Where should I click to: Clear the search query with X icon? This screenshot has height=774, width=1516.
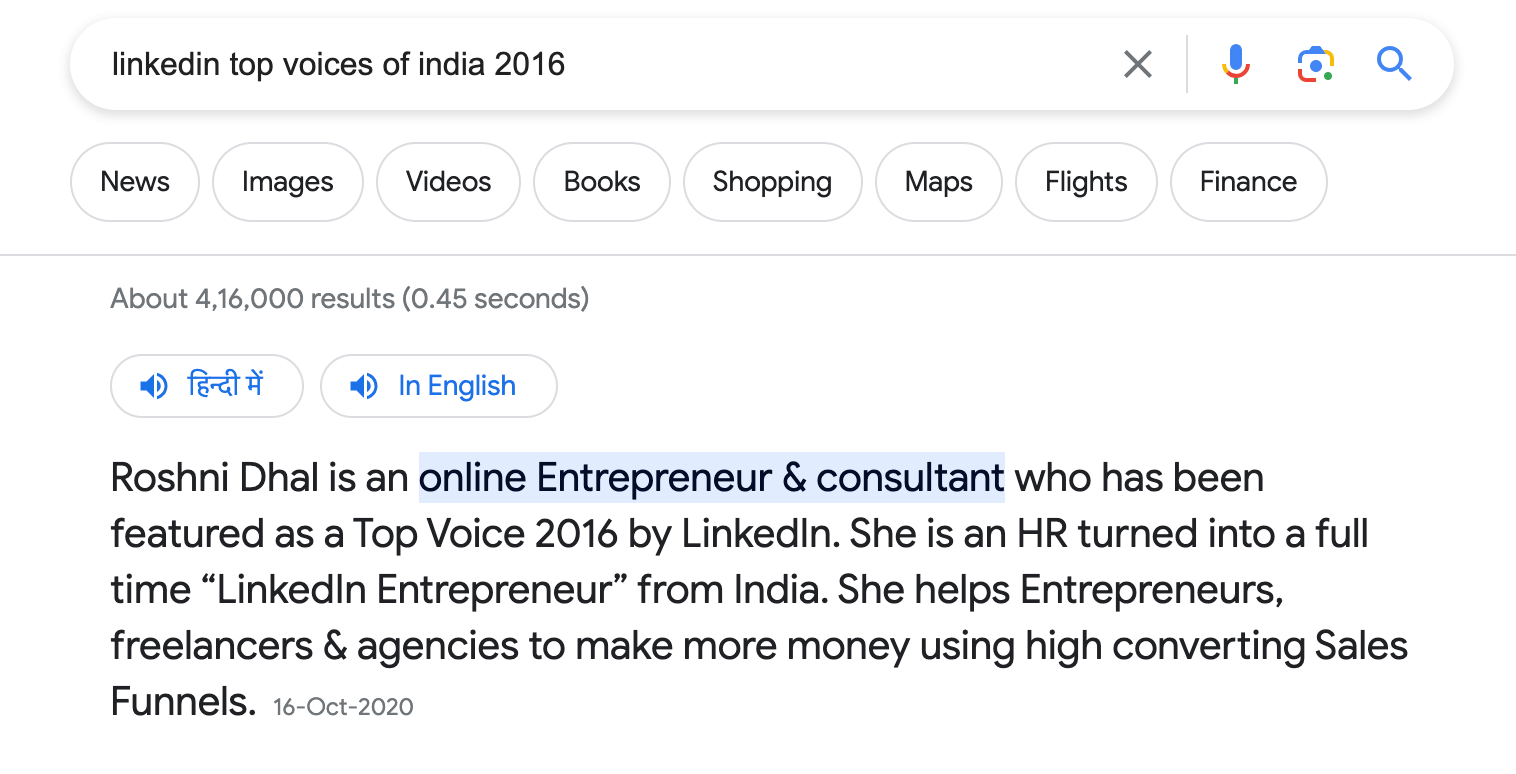pyautogui.click(x=1137, y=65)
